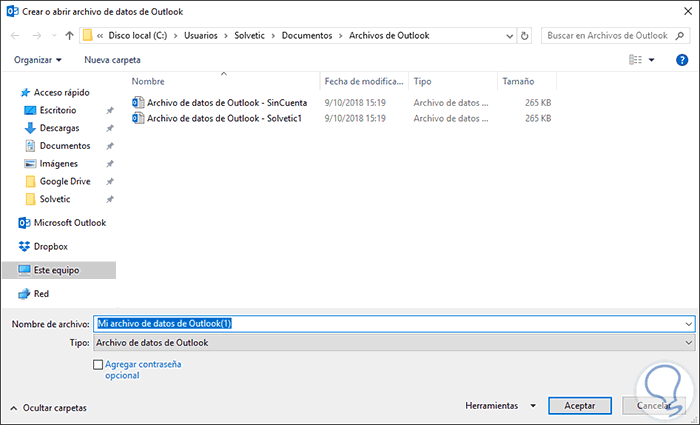Sort by Fecha de modificación column
Image resolution: width=700 pixels, height=425 pixels.
pos(364,81)
